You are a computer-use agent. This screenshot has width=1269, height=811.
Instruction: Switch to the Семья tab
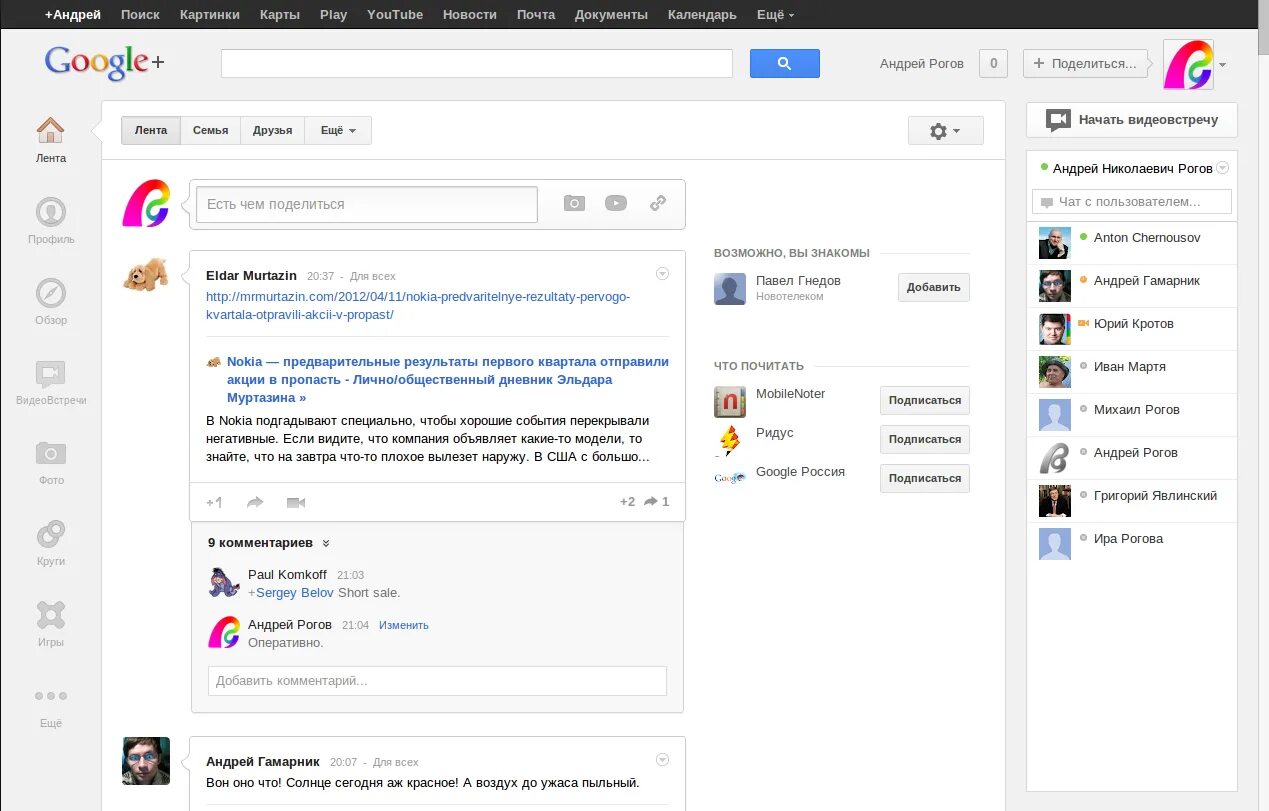click(x=210, y=130)
